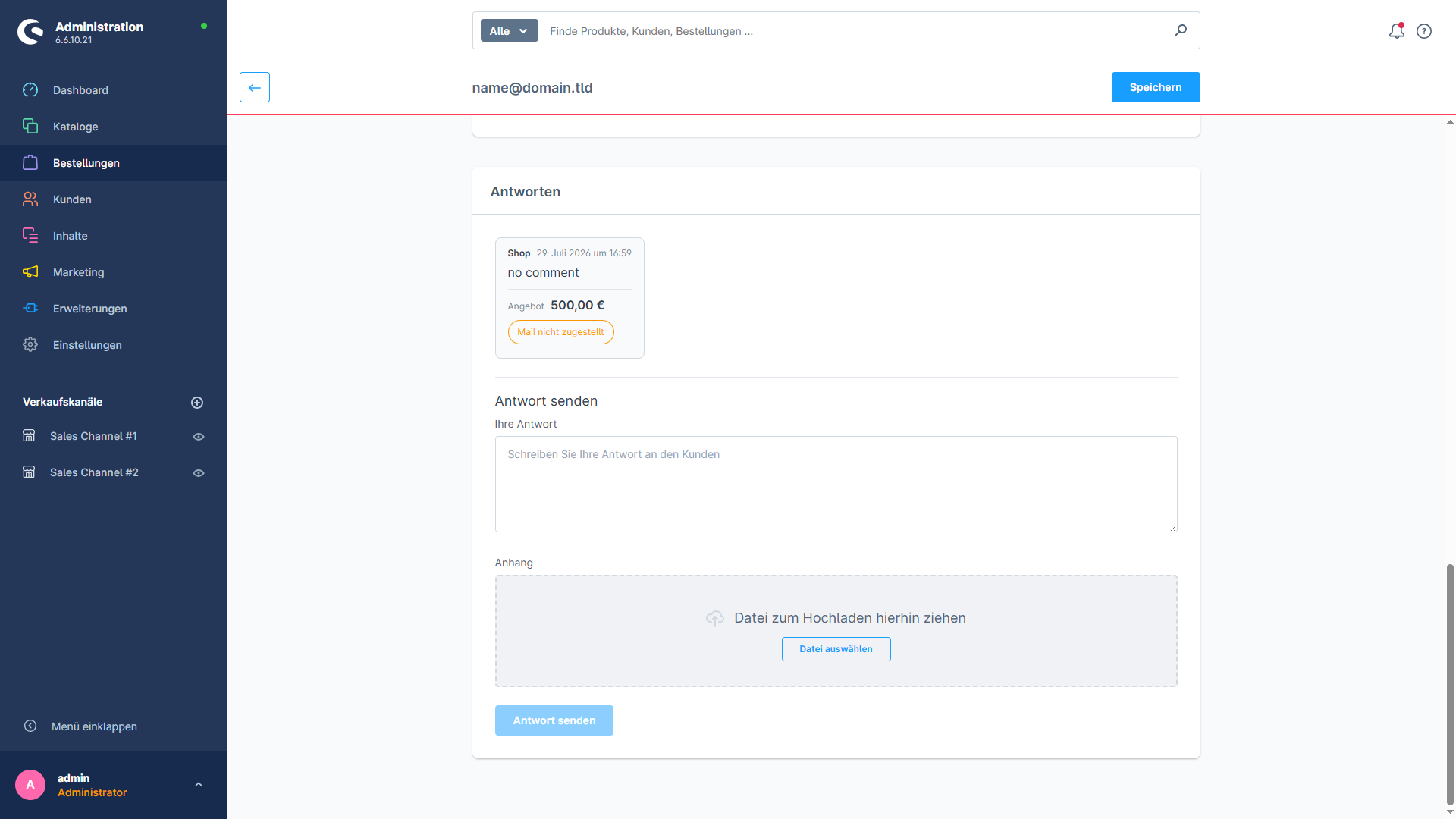Click the file upload drop zone

(836, 631)
